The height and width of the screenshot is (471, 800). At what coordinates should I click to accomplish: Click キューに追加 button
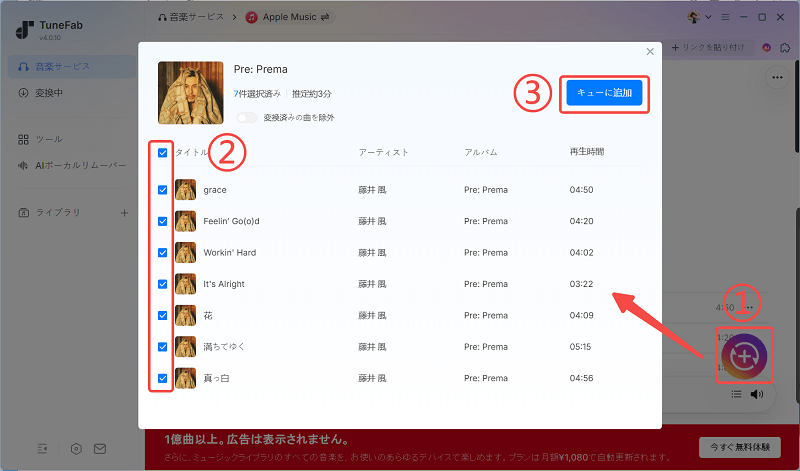(x=604, y=93)
